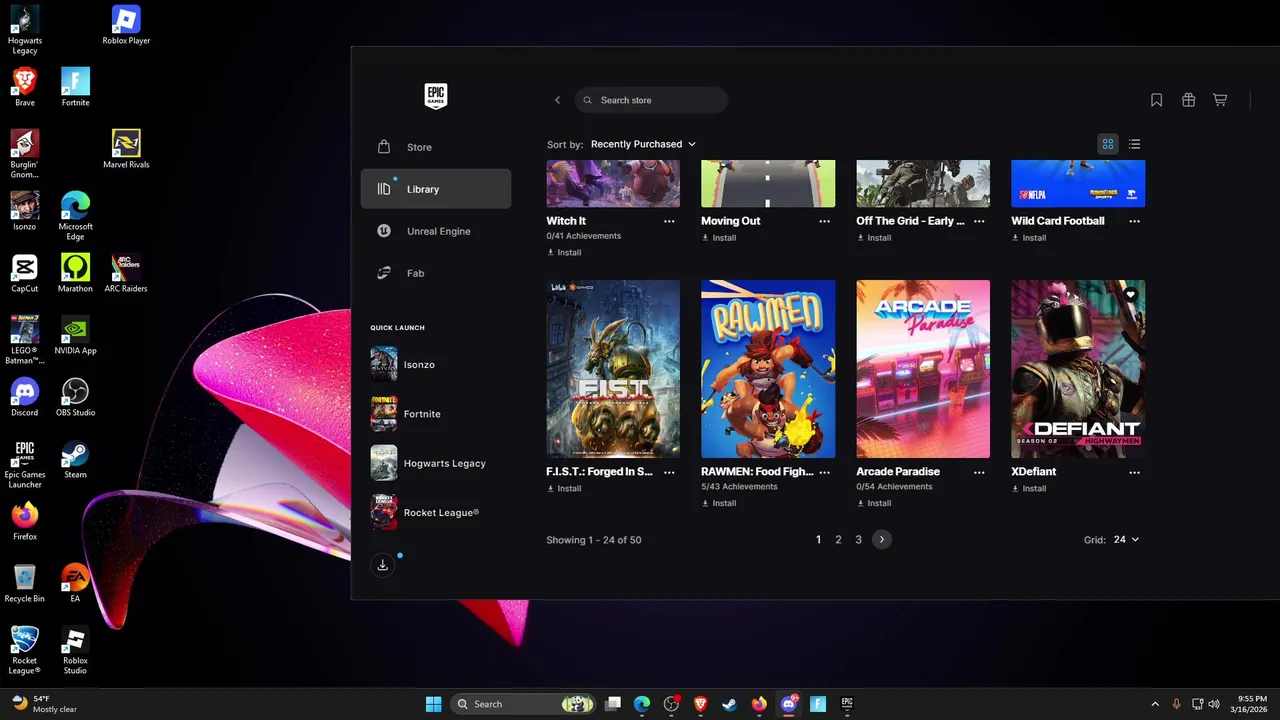The image size is (1280, 720).
Task: Open the wishlist bookmark icon
Action: 1156,100
